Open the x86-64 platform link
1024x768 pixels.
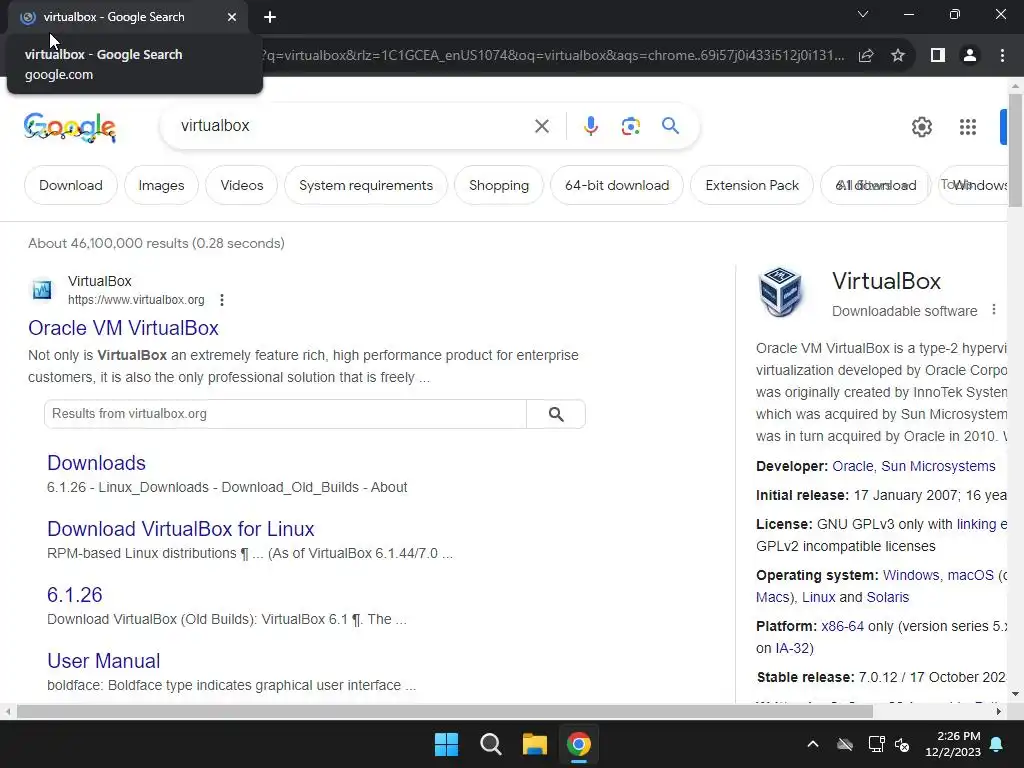point(842,626)
